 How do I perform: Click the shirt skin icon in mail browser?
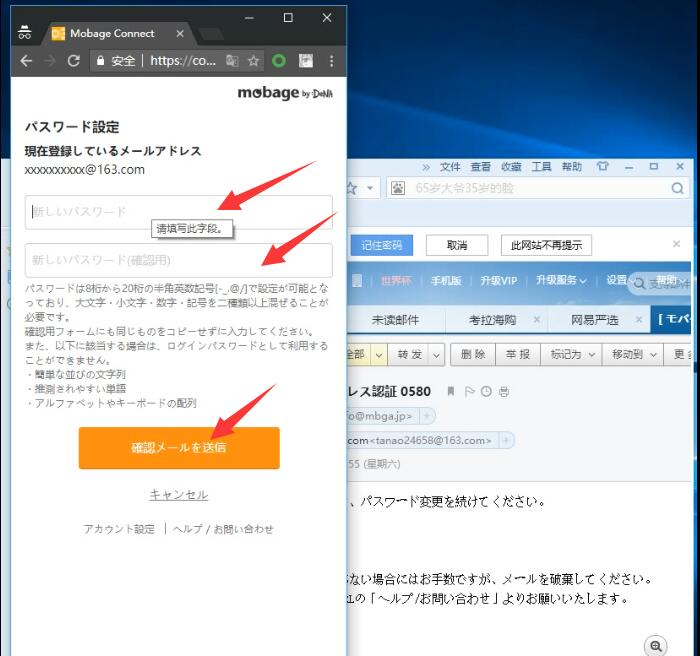coord(603,167)
